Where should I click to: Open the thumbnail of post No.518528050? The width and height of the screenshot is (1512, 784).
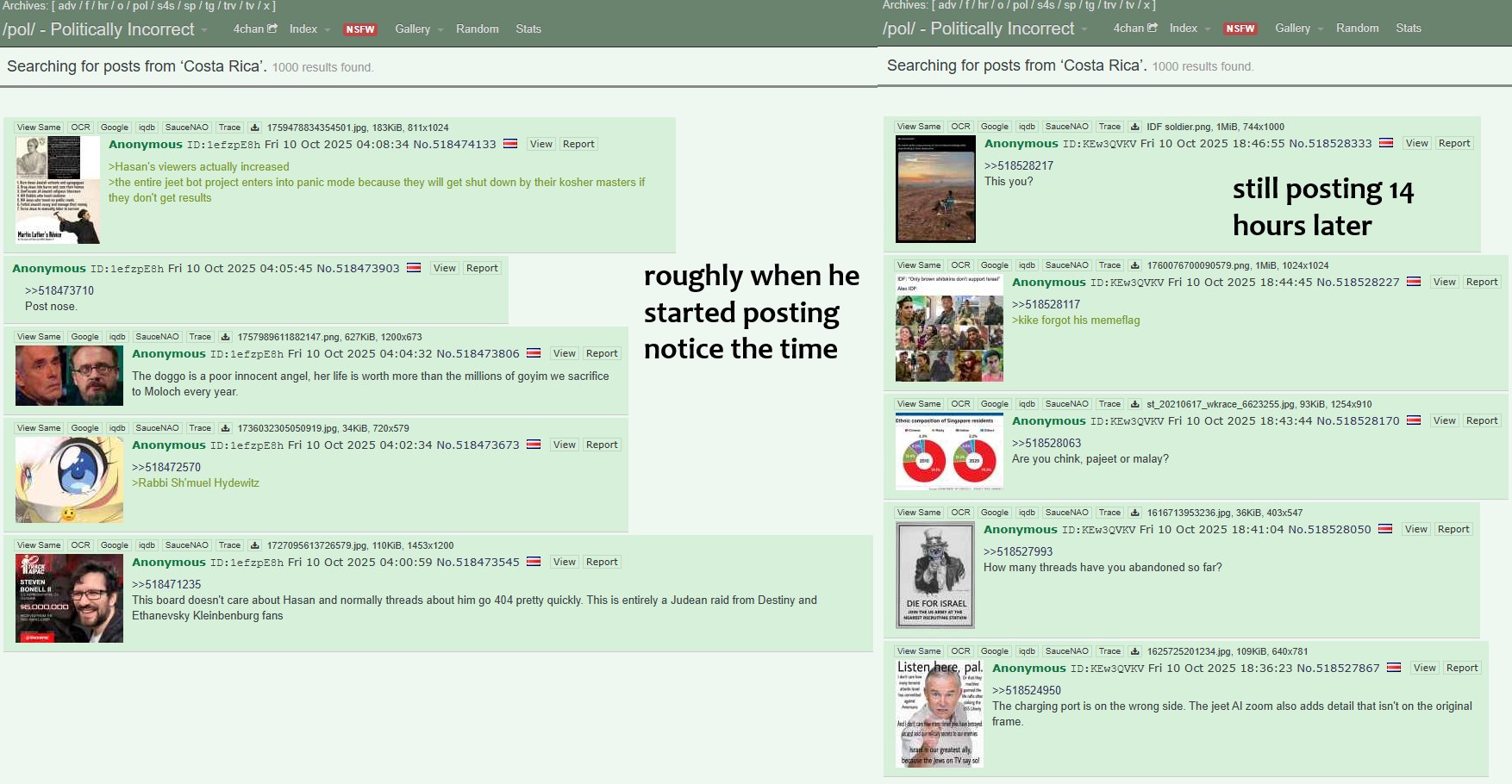935,575
